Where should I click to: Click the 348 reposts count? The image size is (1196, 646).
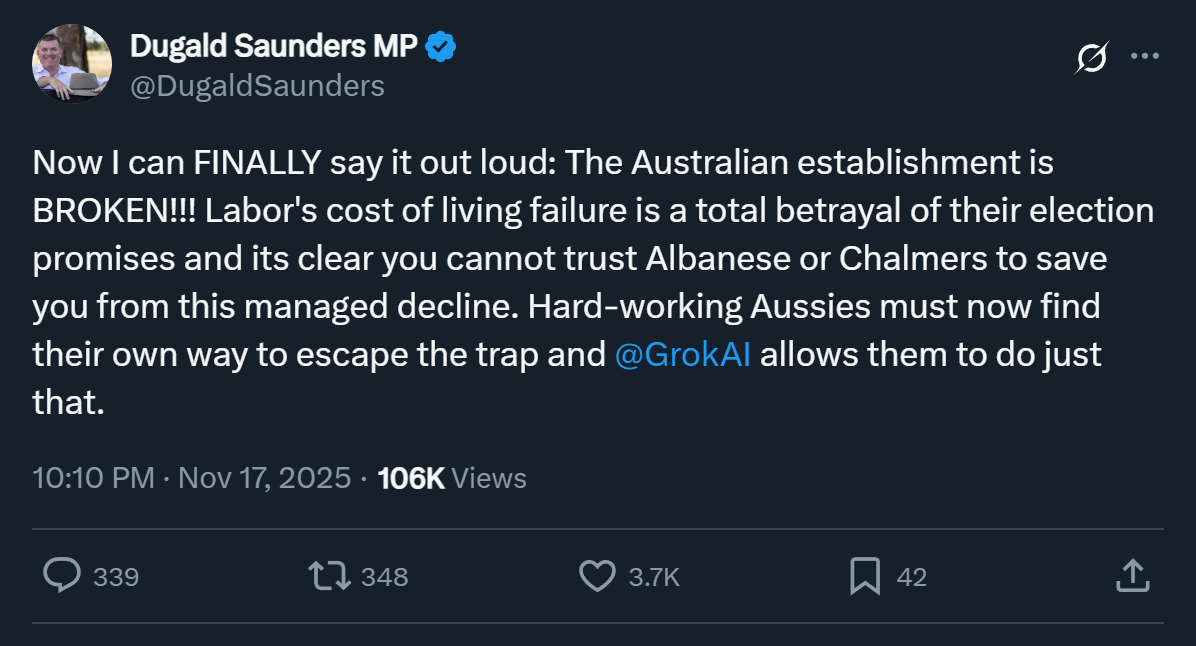(x=384, y=577)
